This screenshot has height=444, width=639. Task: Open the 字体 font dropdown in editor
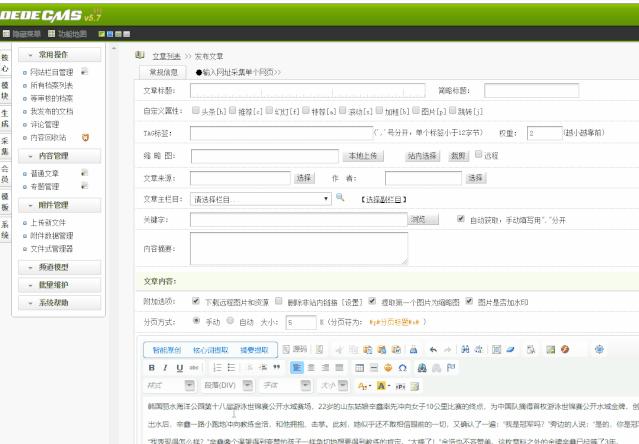pyautogui.click(x=286, y=385)
